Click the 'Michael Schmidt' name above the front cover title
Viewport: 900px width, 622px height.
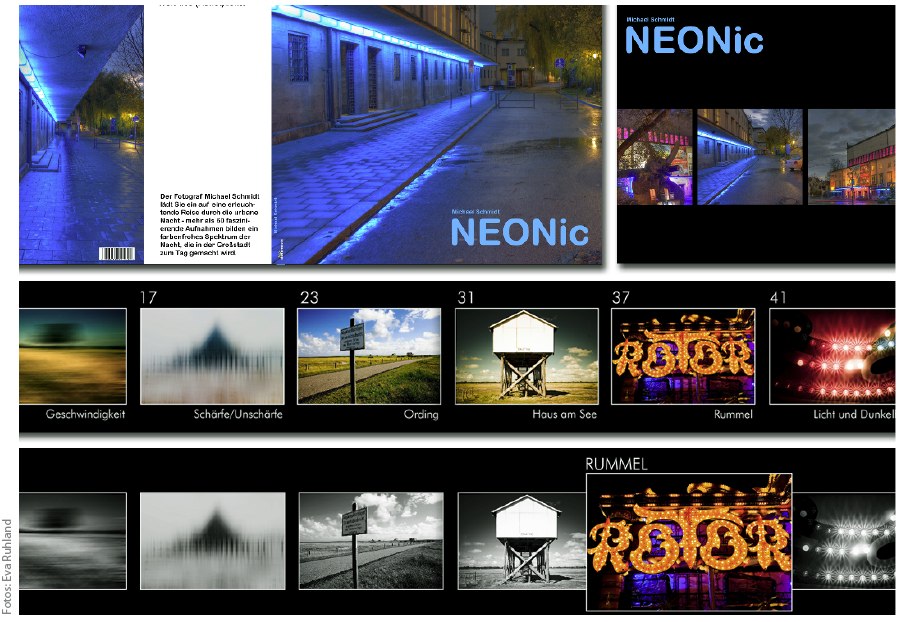(x=475, y=212)
